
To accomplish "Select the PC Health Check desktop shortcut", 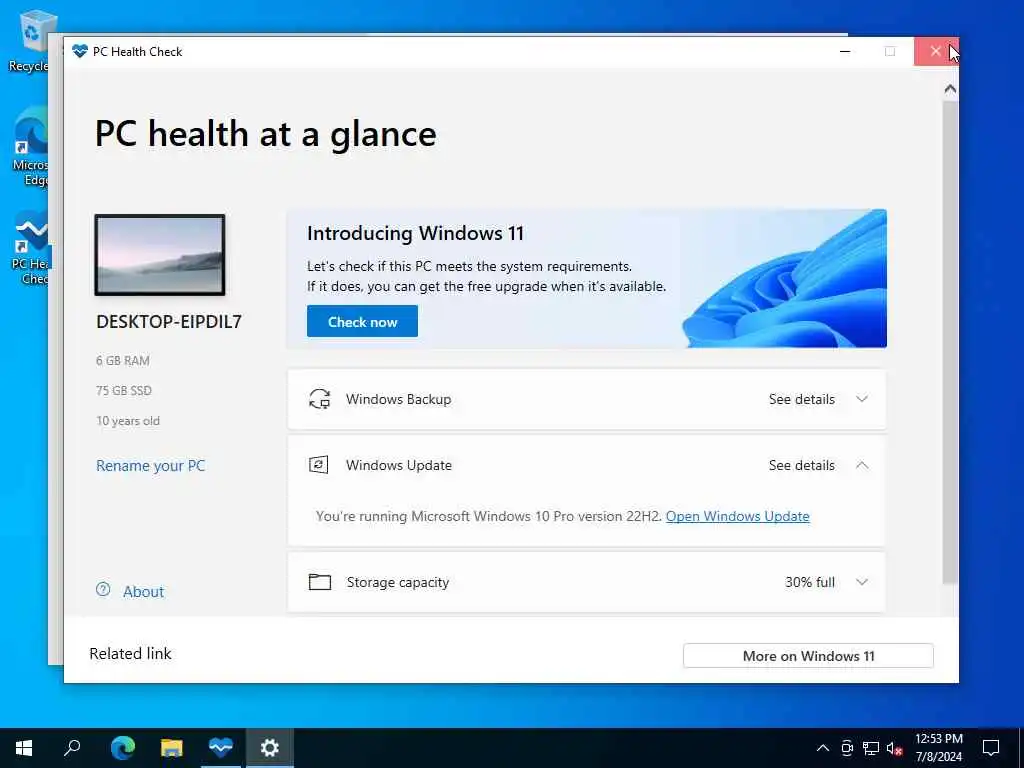I will click(x=29, y=249).
